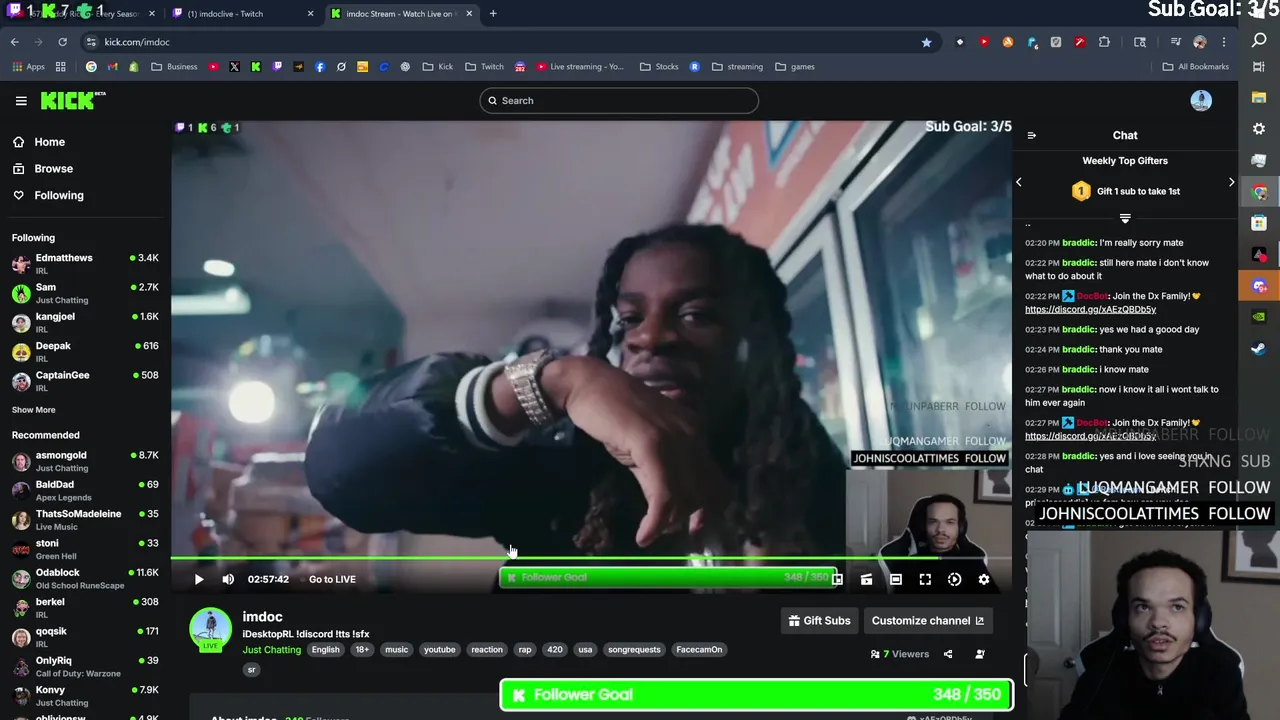Bookmark this page with star icon
This screenshot has height=720, width=1280.
pos(926,42)
